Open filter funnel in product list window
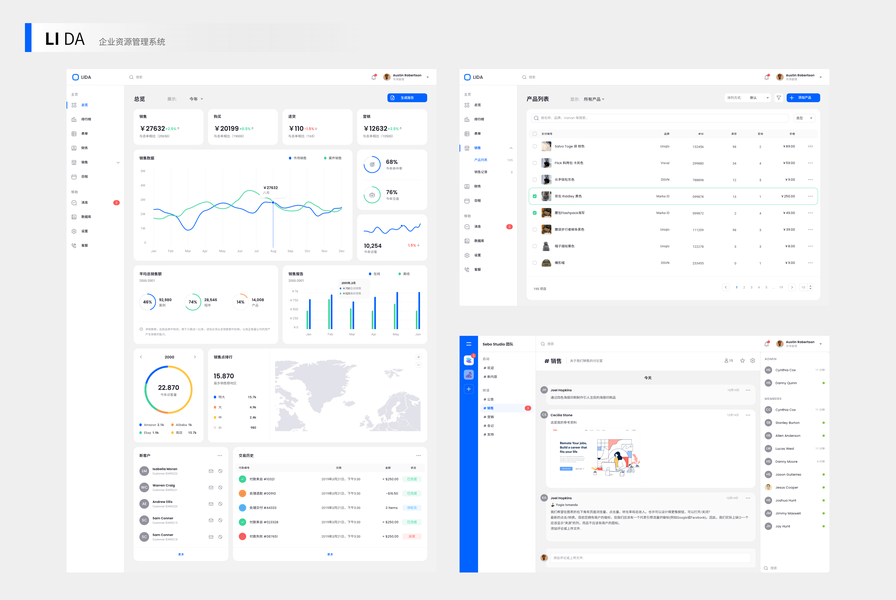 pos(778,98)
